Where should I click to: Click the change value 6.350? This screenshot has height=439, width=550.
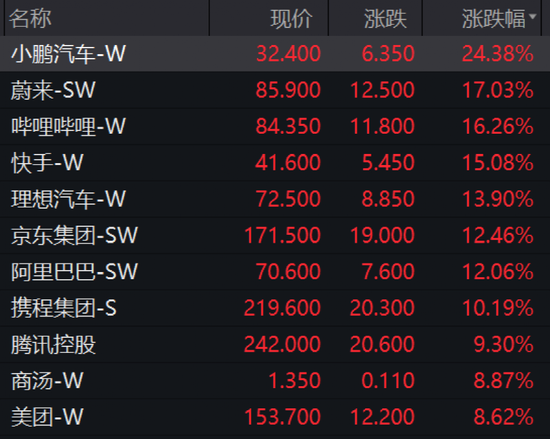tap(388, 54)
